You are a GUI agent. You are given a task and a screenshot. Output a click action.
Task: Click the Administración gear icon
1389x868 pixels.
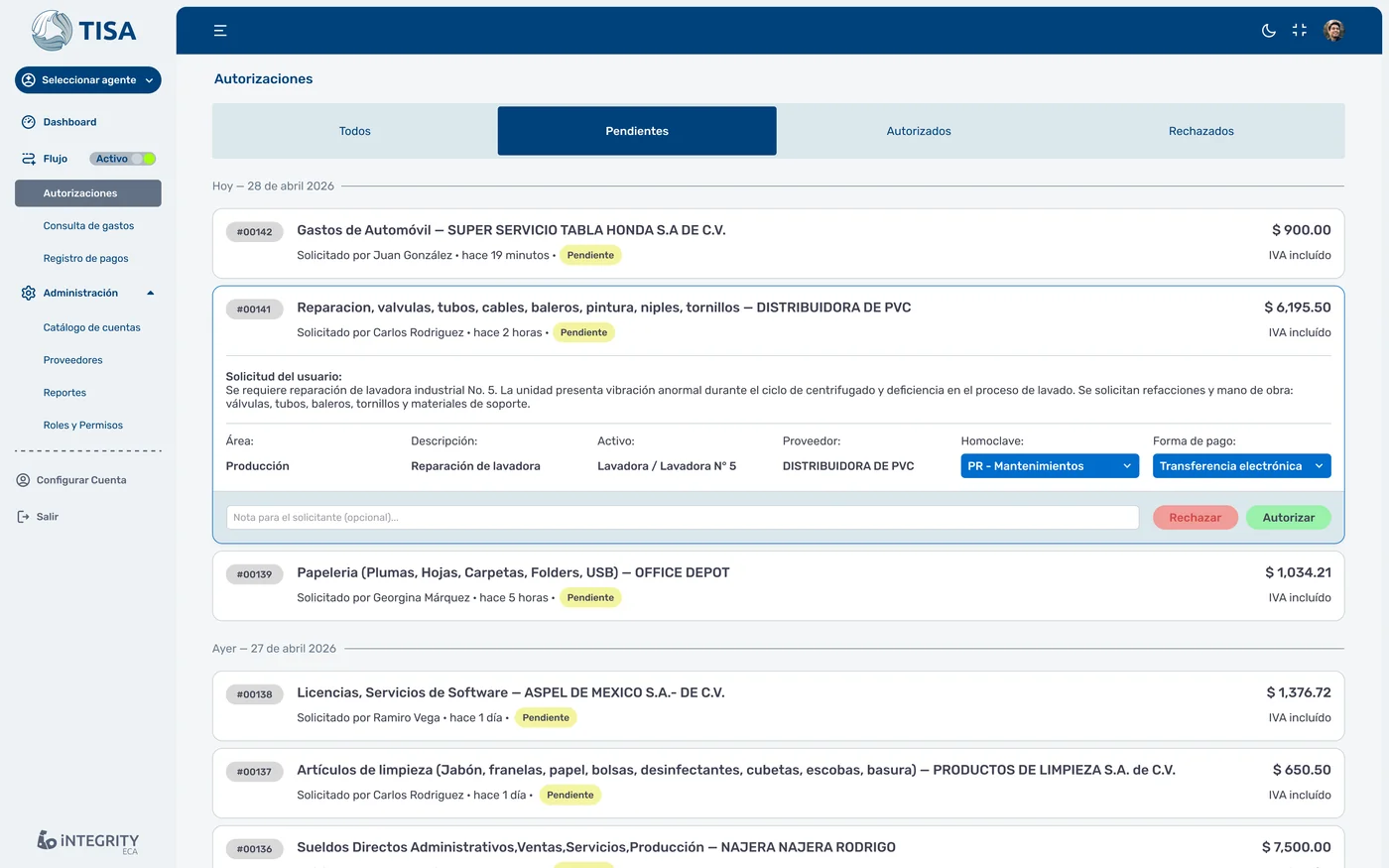pos(29,293)
